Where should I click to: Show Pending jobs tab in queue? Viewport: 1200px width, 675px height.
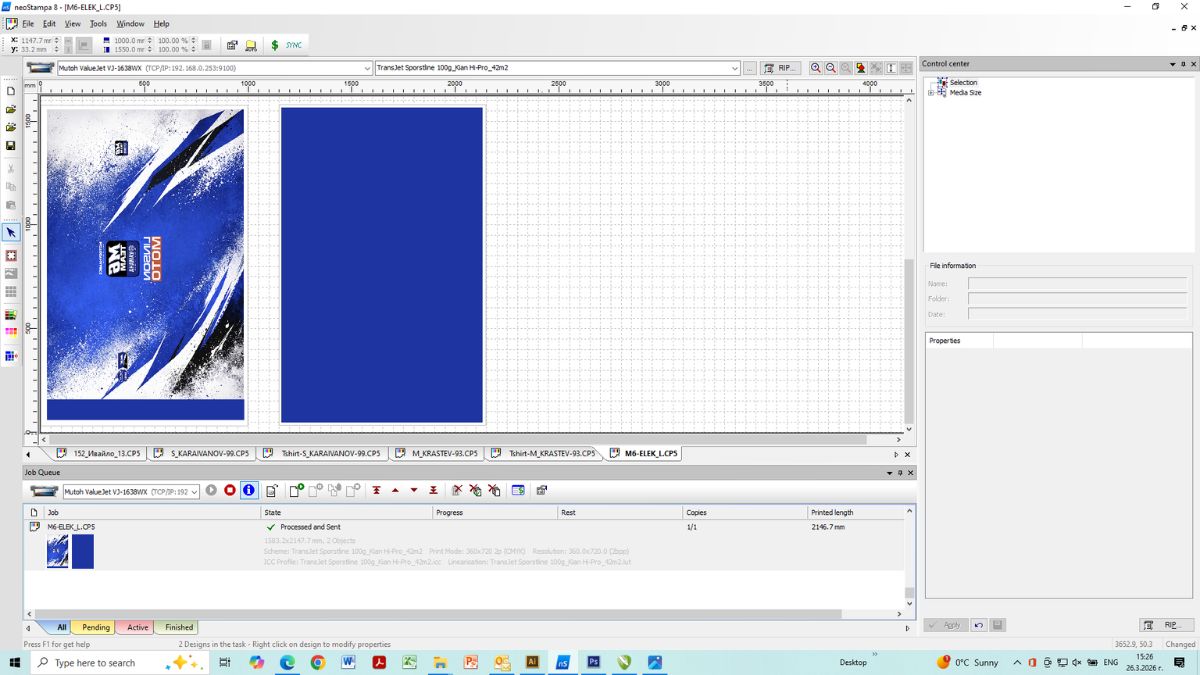click(96, 627)
